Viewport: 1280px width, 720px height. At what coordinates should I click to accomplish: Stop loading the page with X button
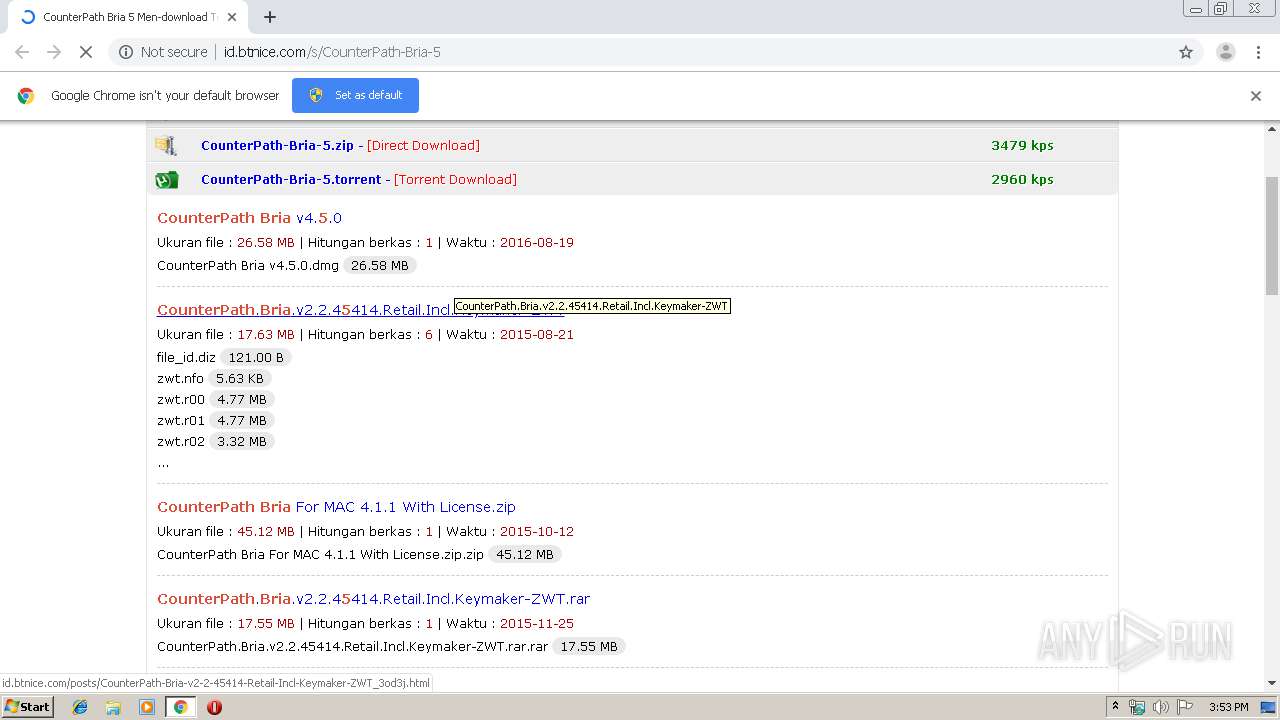pyautogui.click(x=86, y=52)
